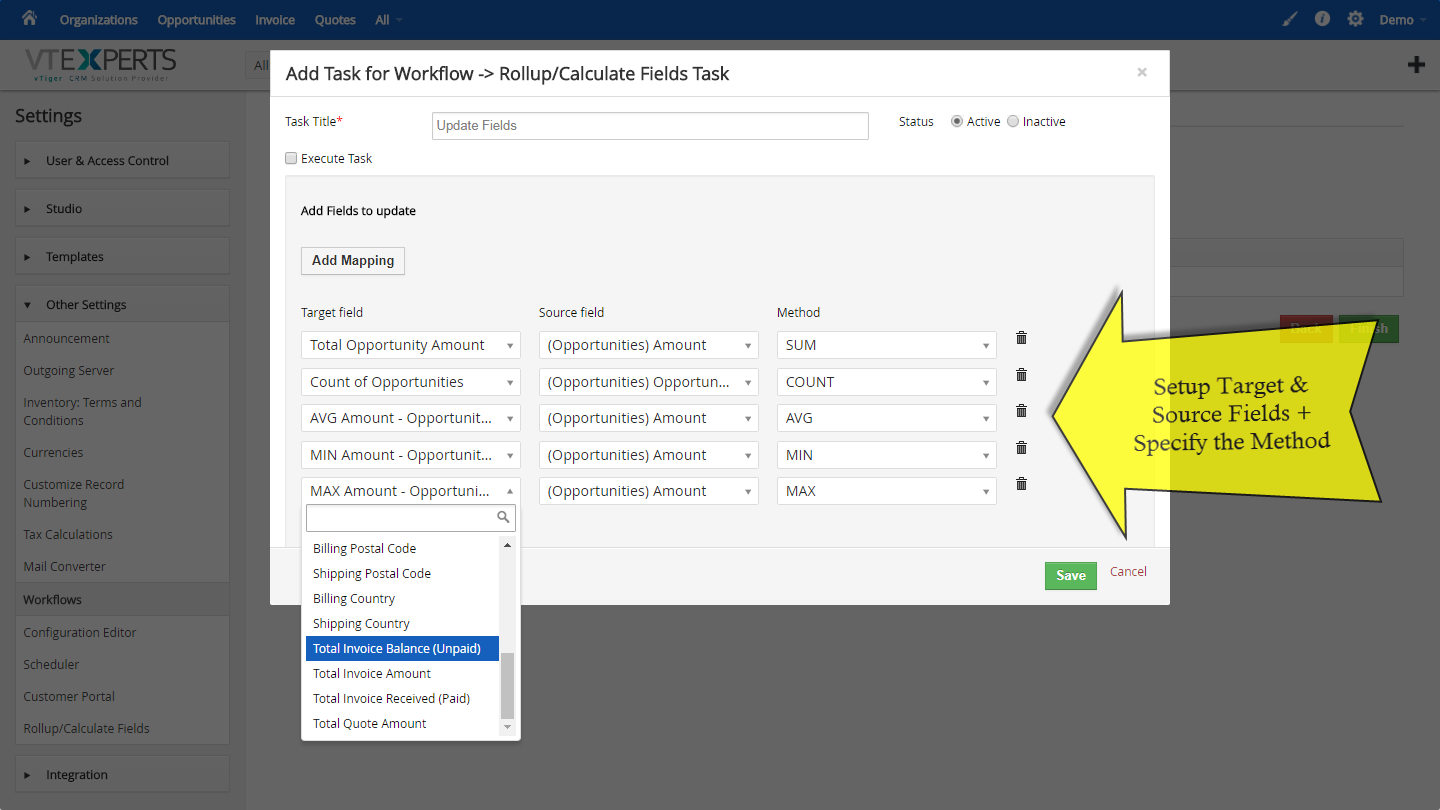1440x810 pixels.
Task: Select Total Invoice Received (Paid) option
Action: 402,699
